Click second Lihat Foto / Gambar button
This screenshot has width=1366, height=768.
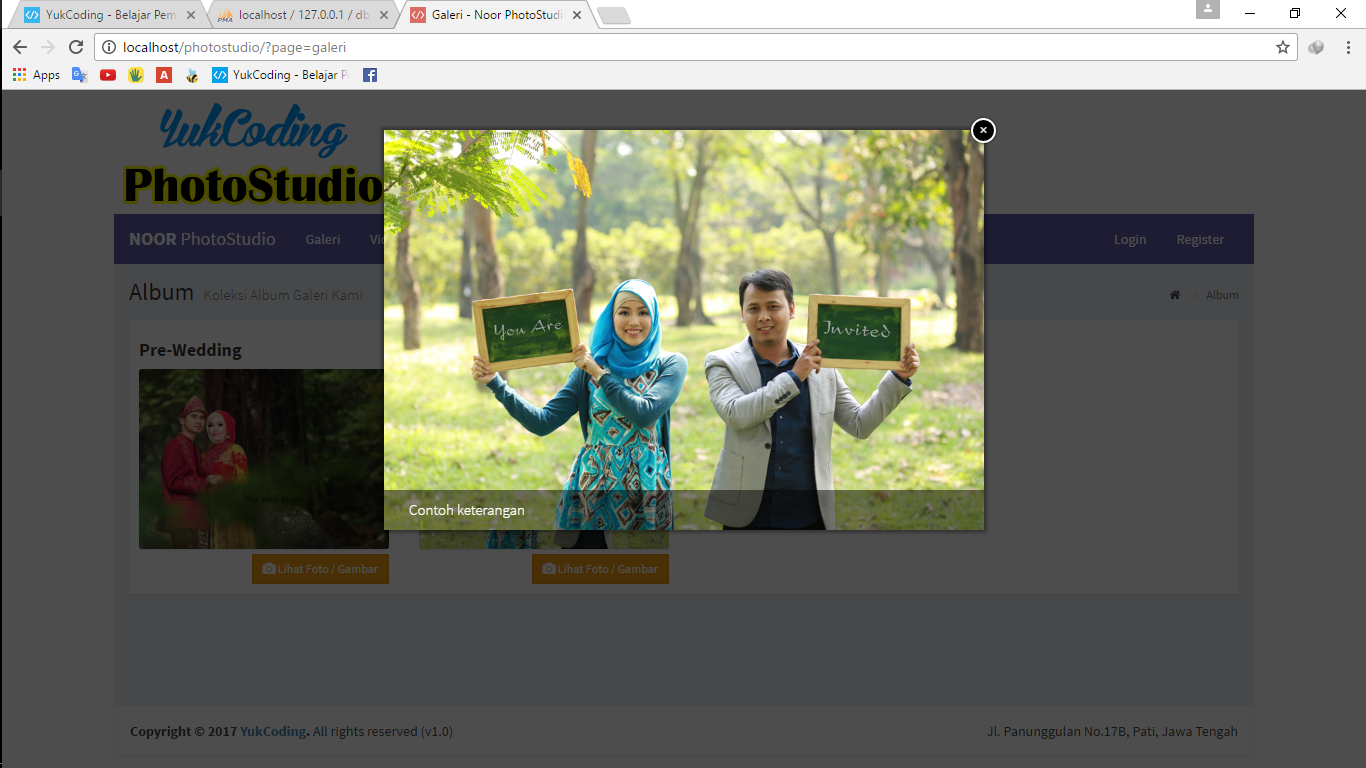point(600,569)
